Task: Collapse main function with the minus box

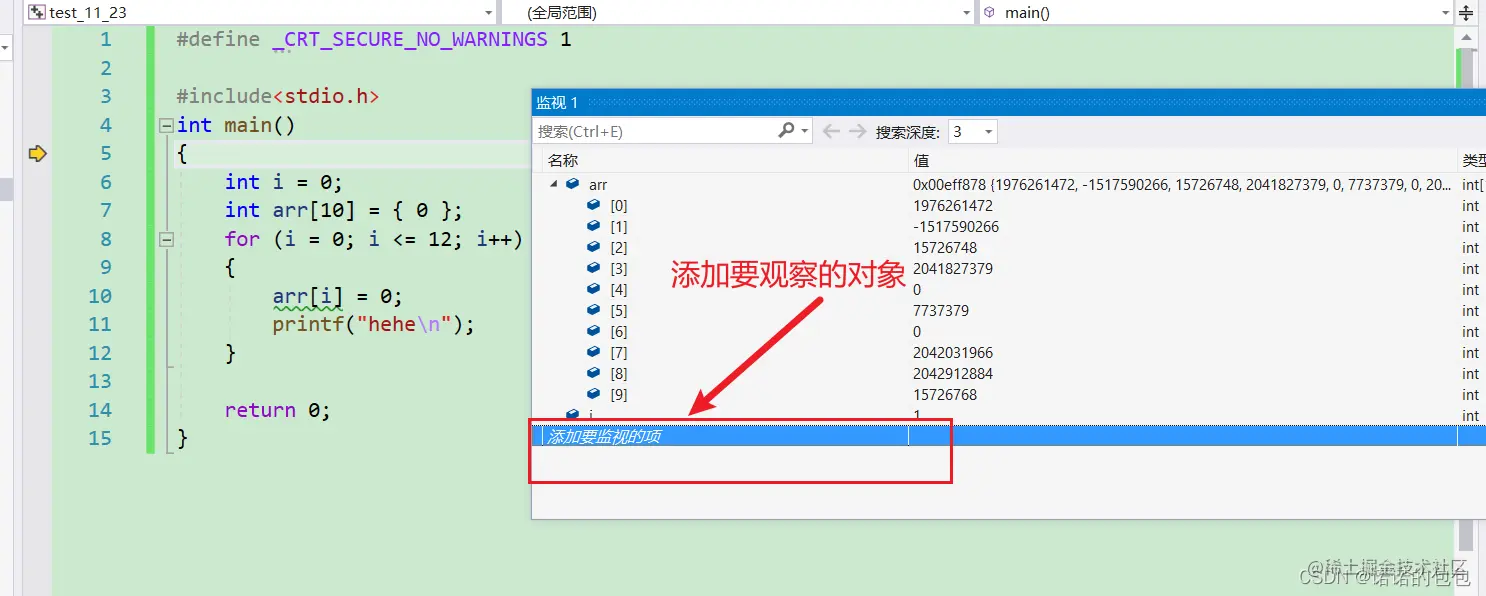Action: (x=165, y=124)
